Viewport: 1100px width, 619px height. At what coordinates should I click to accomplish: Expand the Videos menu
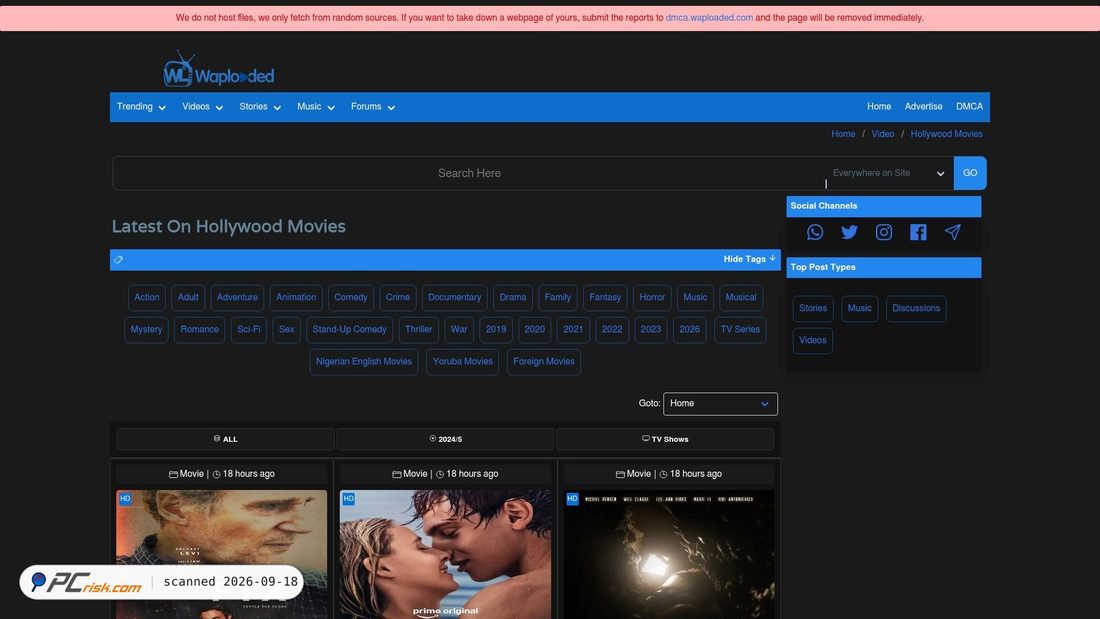click(x=202, y=107)
